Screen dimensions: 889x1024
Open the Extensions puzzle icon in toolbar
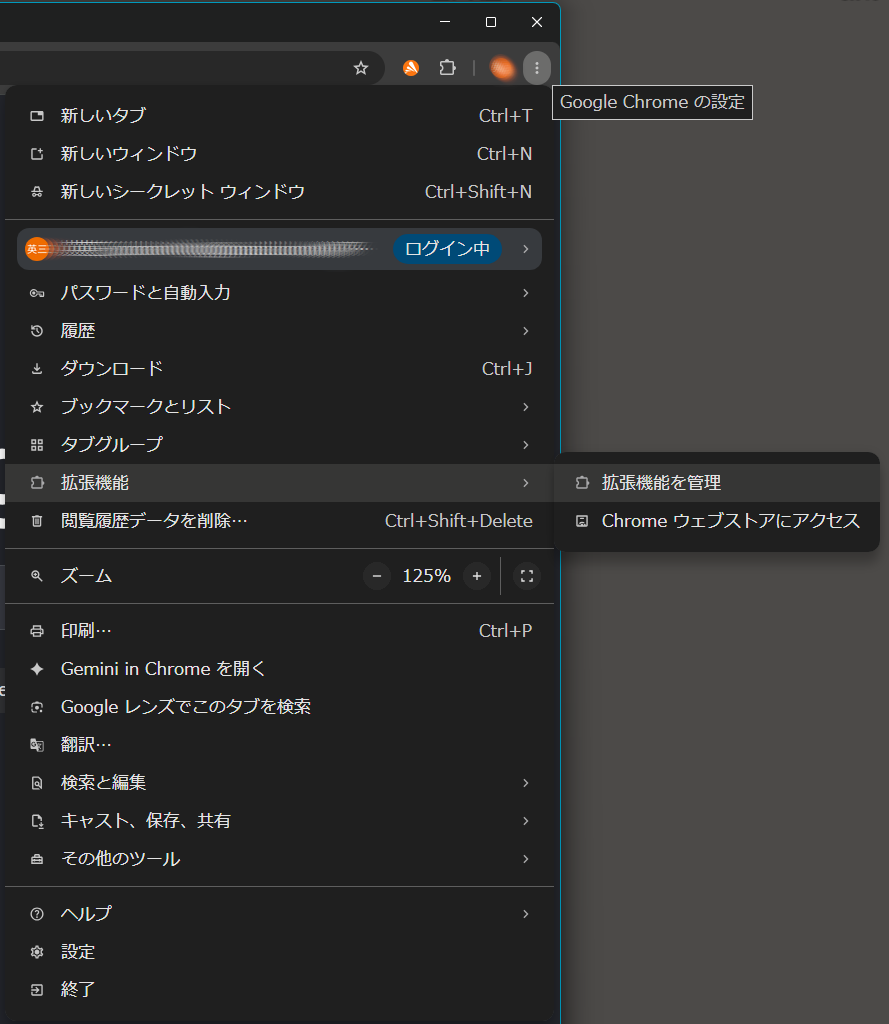[x=447, y=68]
